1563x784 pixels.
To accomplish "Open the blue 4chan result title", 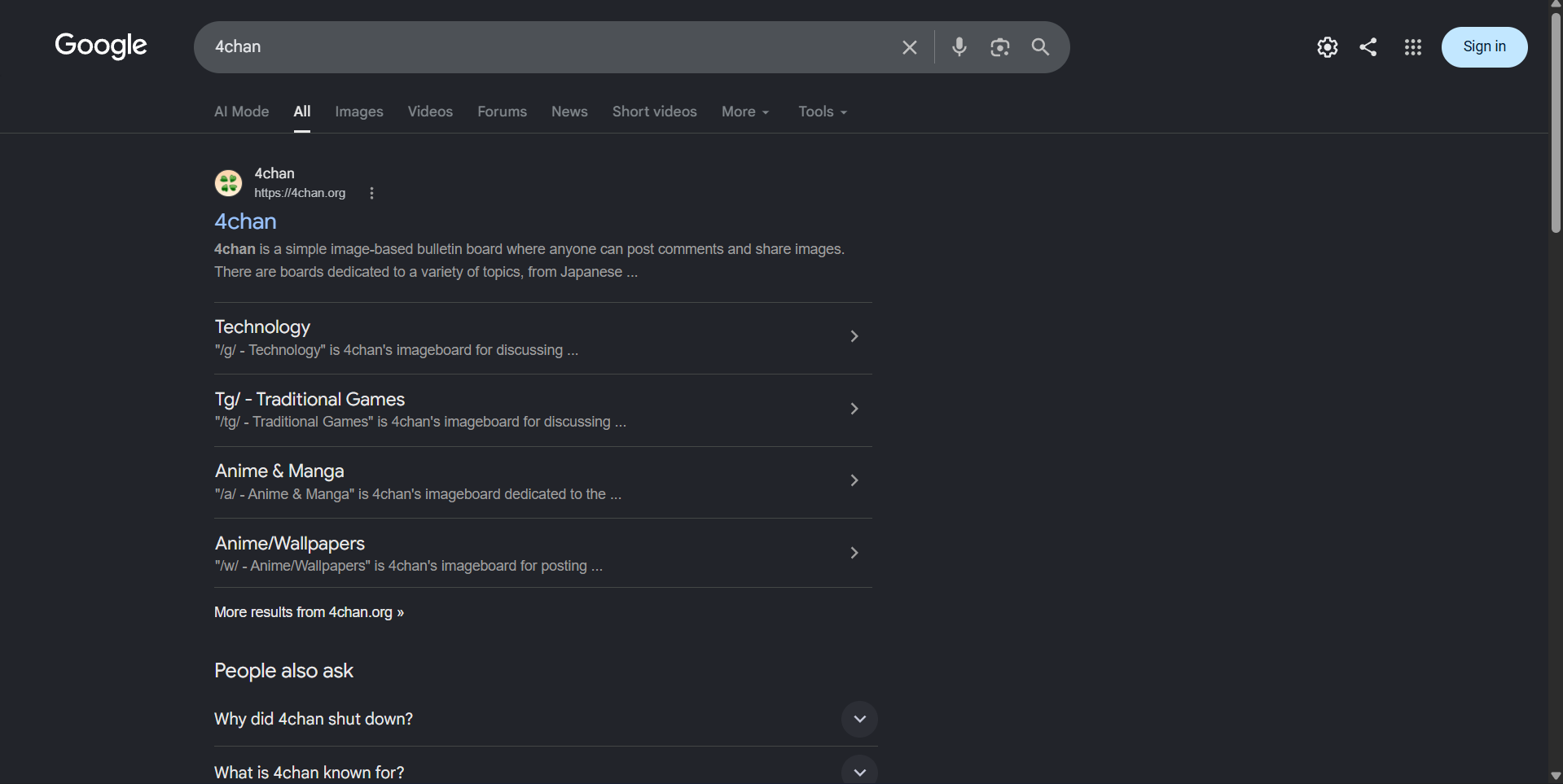I will (x=245, y=221).
